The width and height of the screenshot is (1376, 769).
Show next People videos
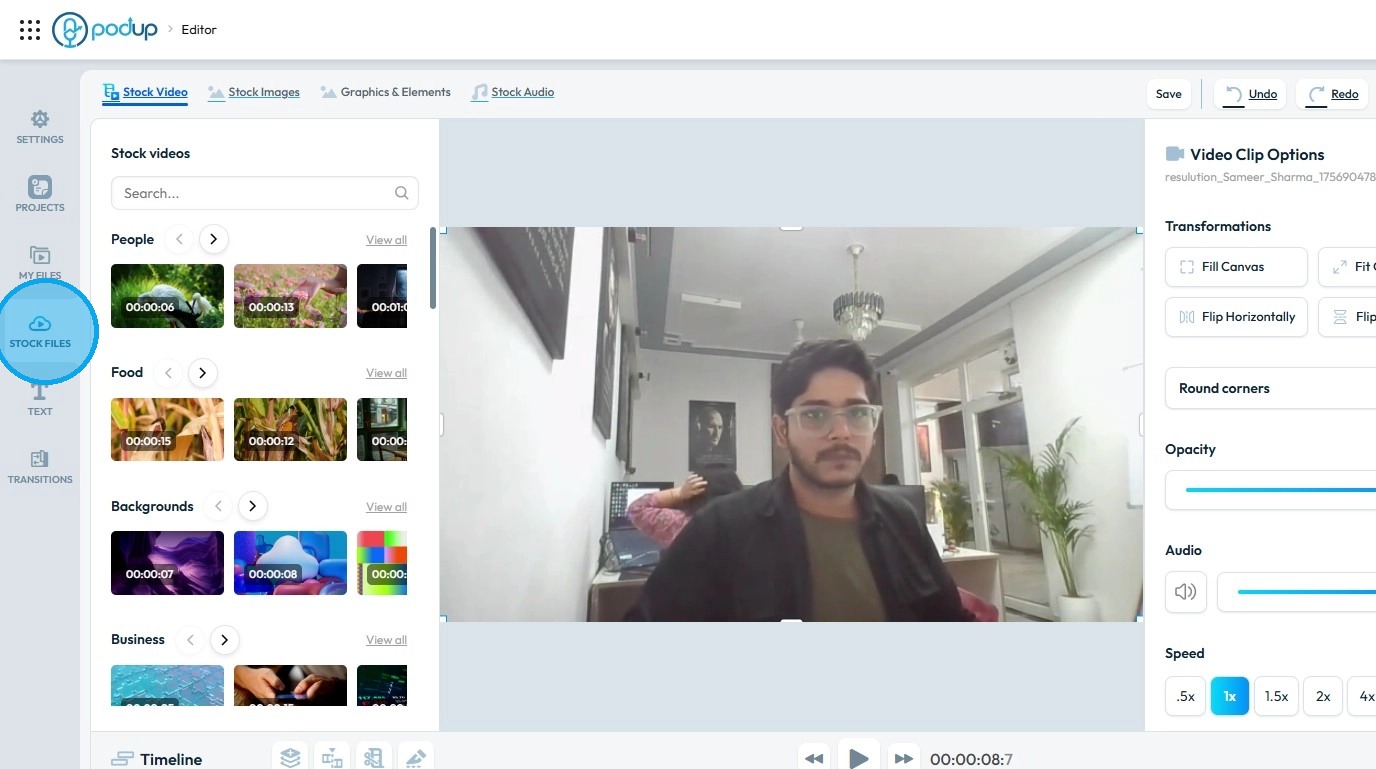click(x=214, y=239)
